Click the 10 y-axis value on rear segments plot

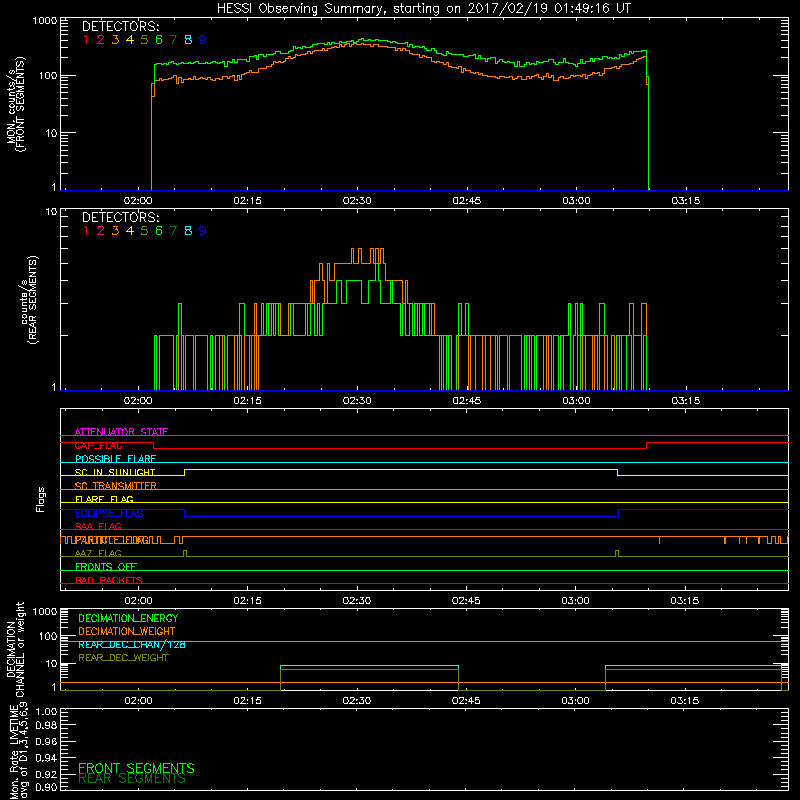coord(52,212)
